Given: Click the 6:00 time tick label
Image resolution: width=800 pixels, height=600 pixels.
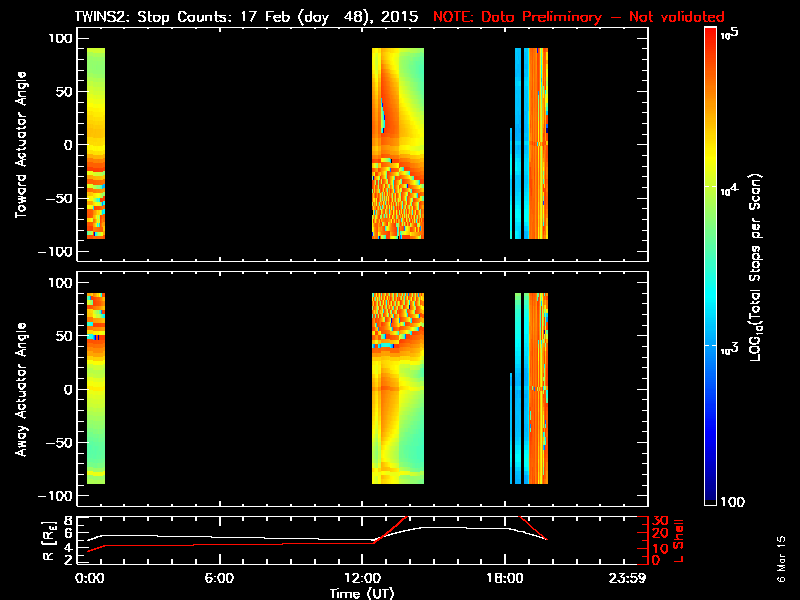Looking at the screenshot, I should (218, 578).
